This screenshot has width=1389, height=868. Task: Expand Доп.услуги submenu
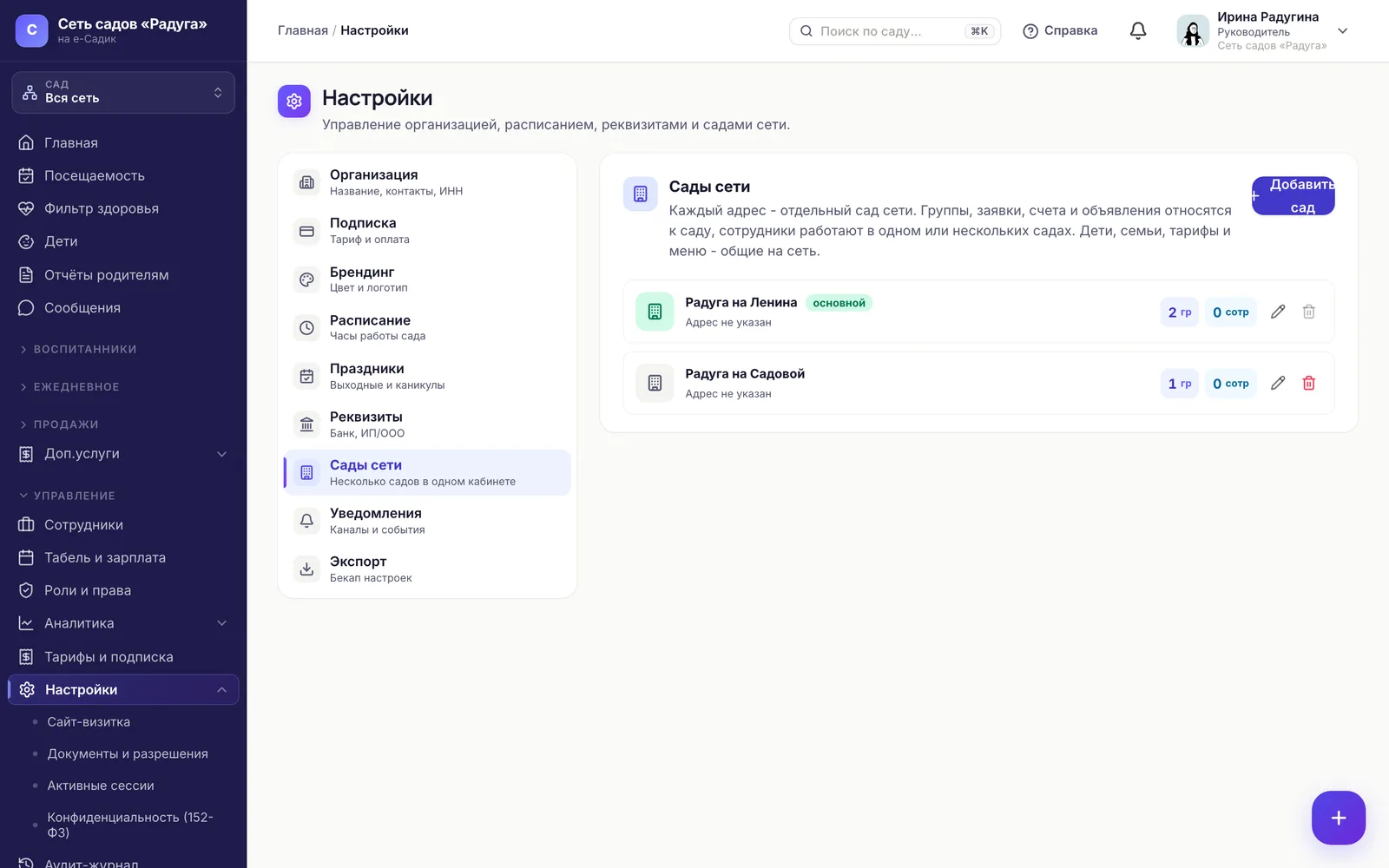click(221, 454)
